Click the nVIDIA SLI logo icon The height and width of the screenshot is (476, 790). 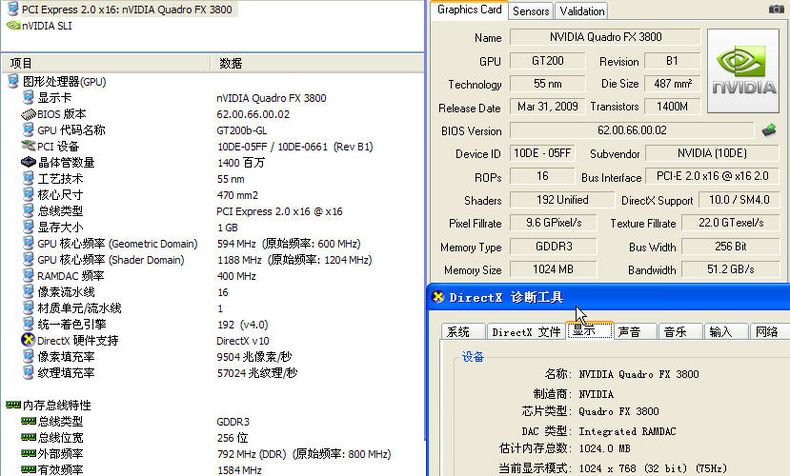13,25
